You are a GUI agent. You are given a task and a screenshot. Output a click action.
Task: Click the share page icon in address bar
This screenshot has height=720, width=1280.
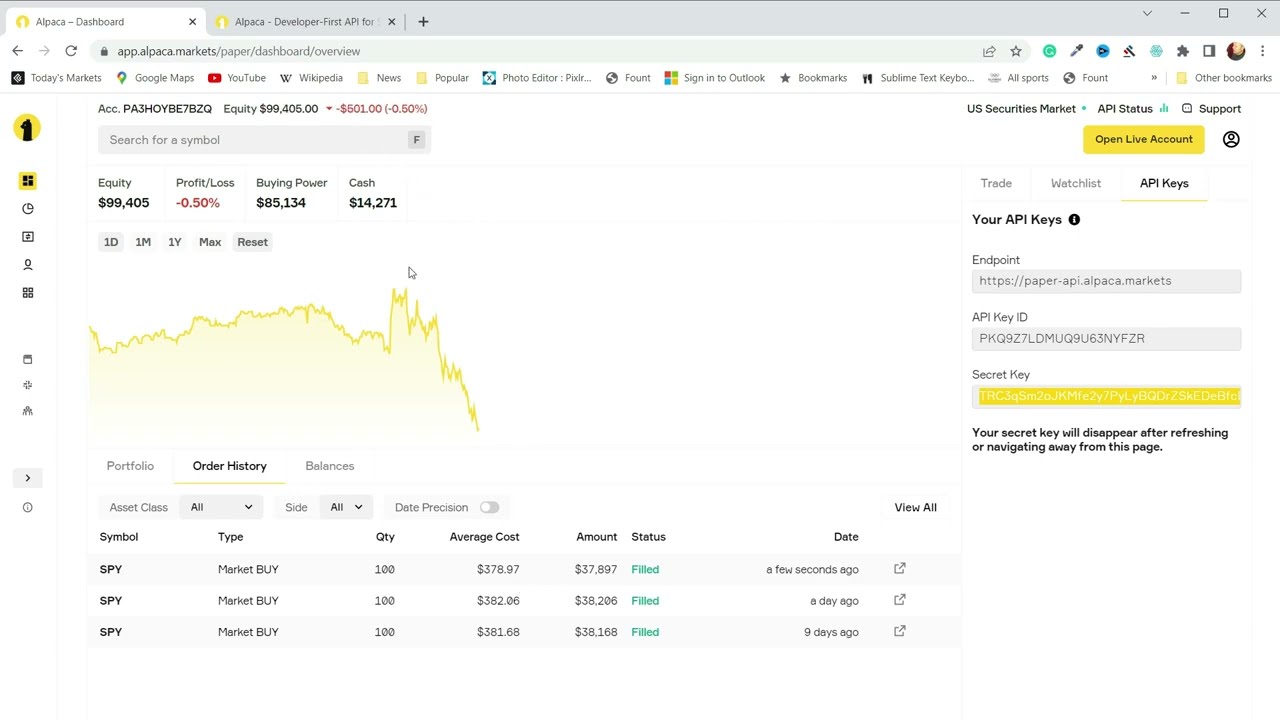[989, 51]
